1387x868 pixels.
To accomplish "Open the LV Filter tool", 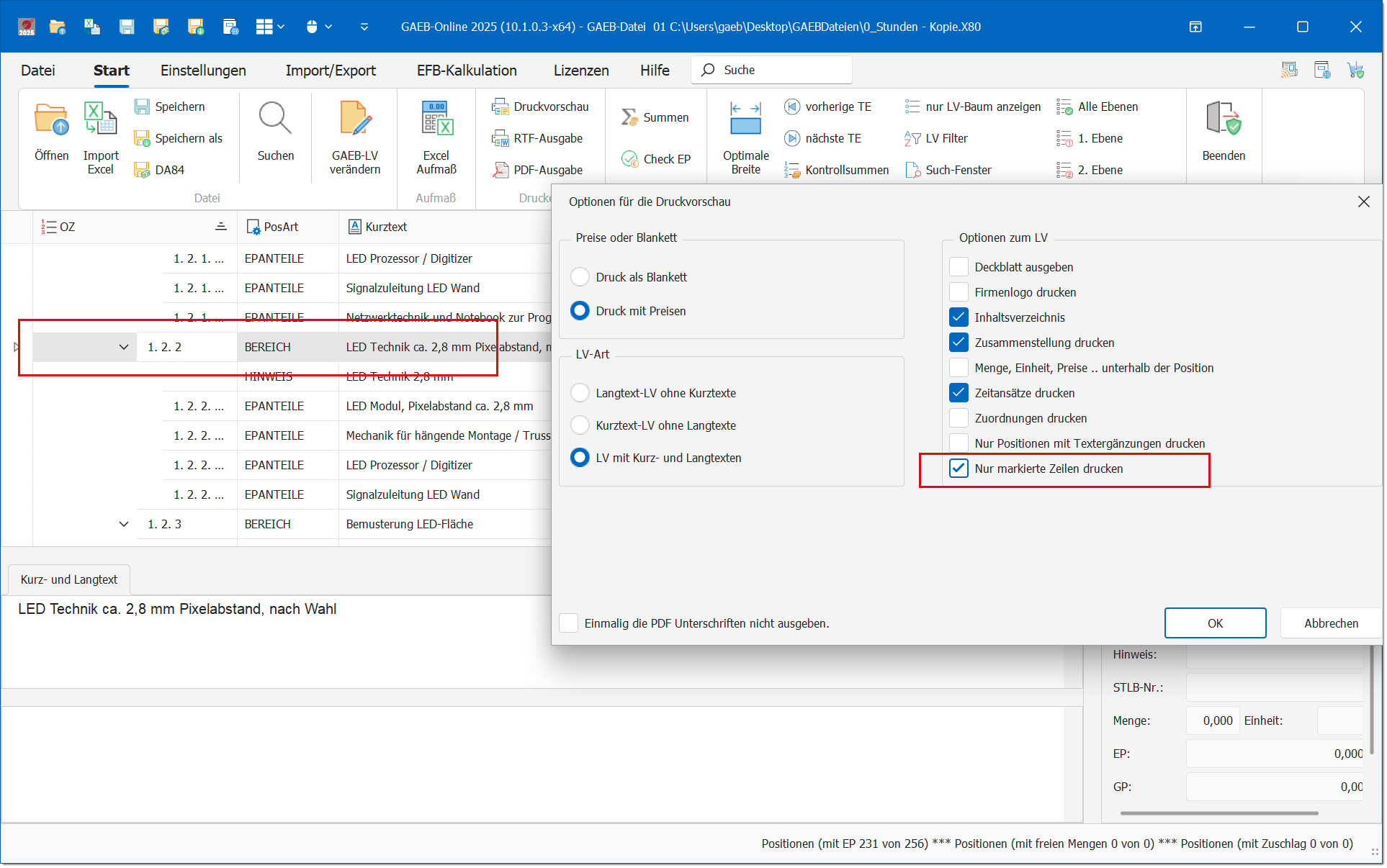I will [946, 138].
